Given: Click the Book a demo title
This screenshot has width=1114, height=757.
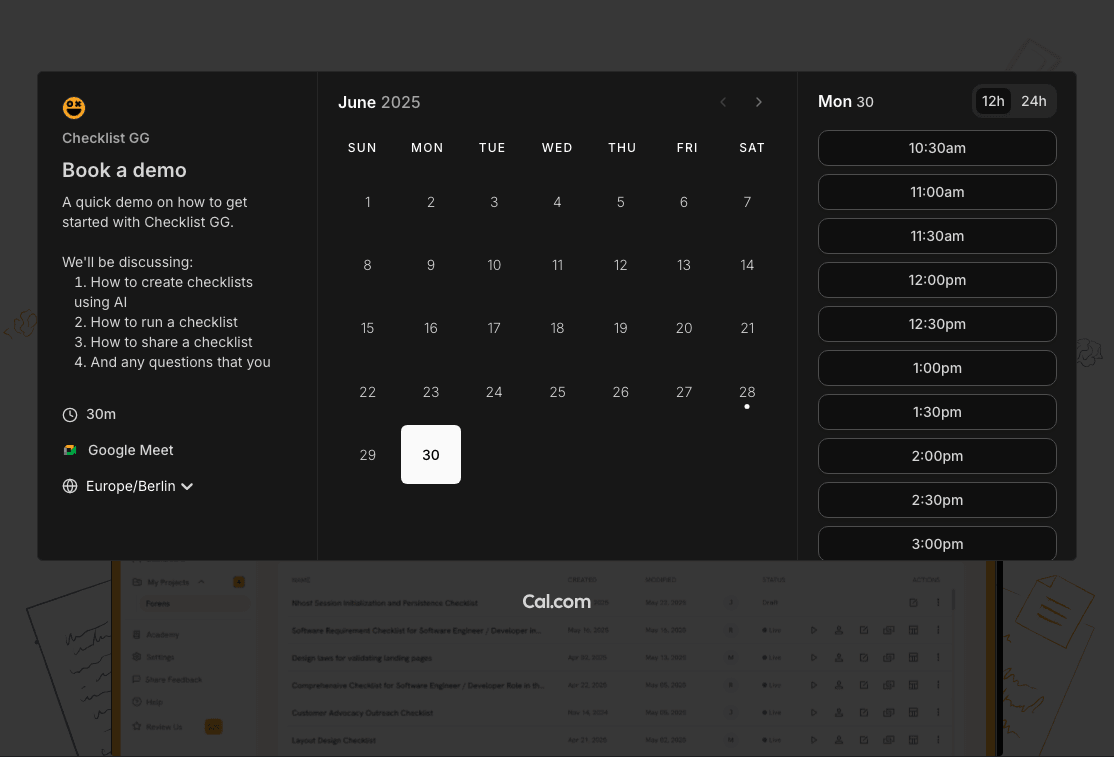Looking at the screenshot, I should pos(124,170).
